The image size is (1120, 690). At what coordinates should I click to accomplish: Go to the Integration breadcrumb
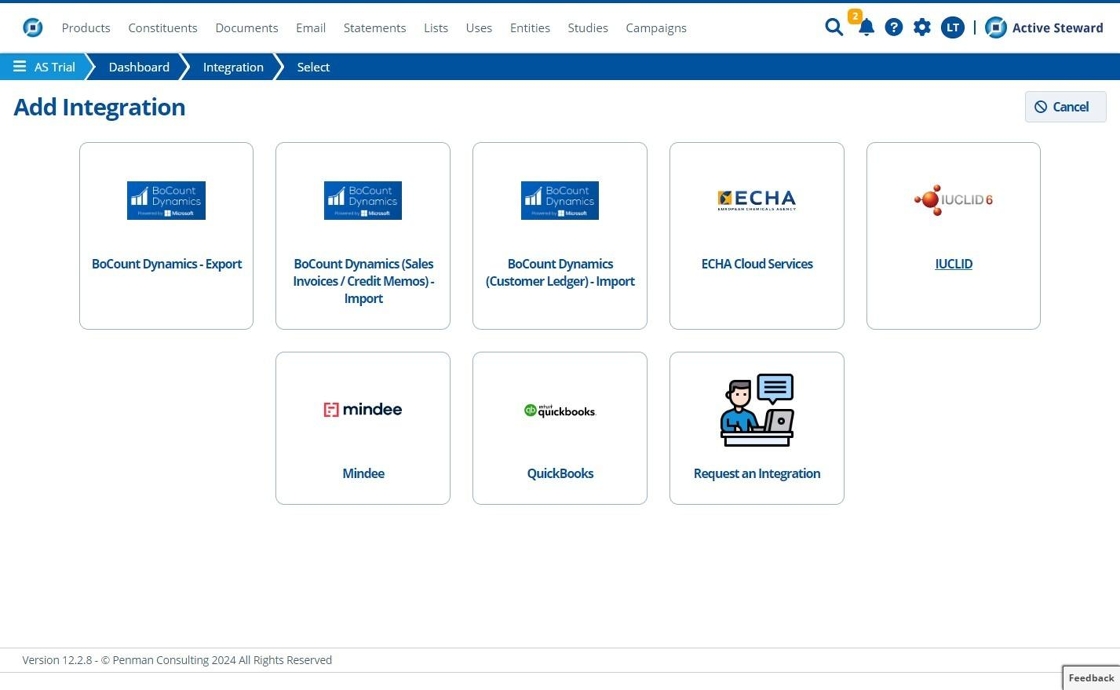[x=233, y=67]
